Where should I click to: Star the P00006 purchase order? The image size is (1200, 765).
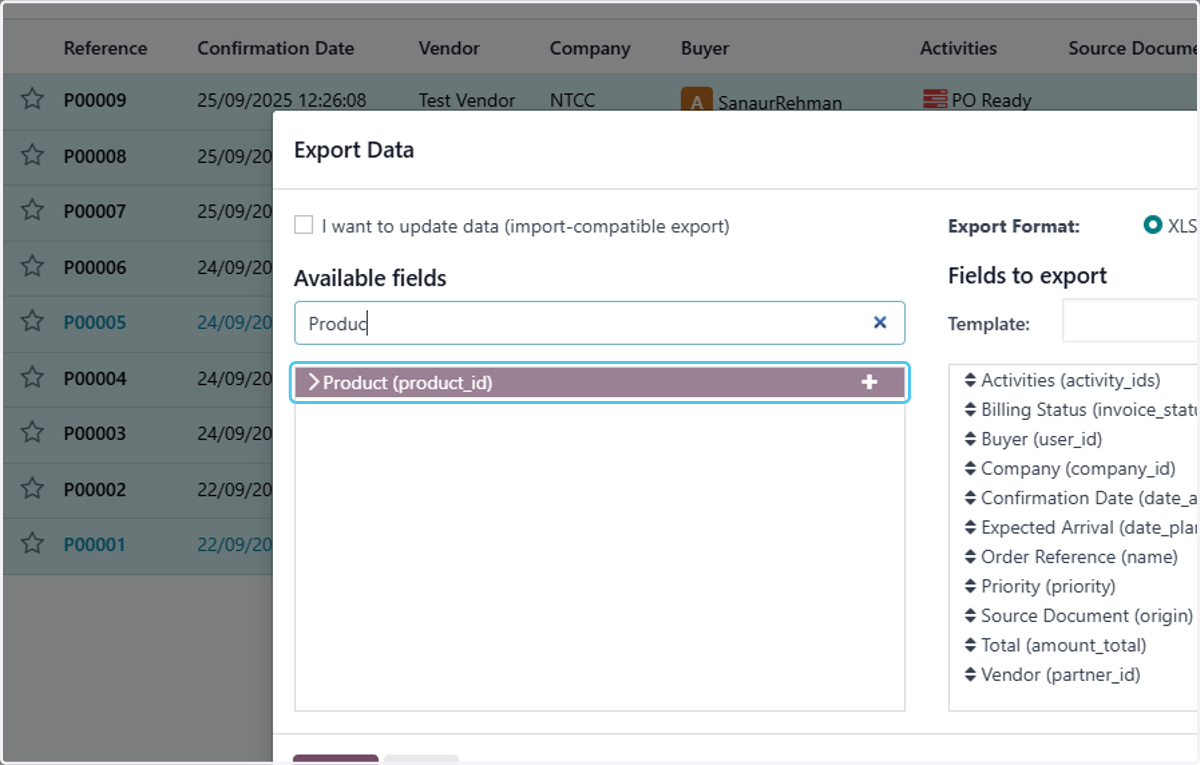tap(33, 266)
